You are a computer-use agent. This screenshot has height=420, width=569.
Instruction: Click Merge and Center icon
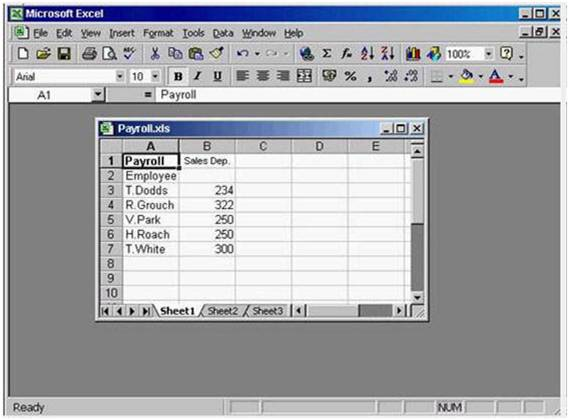coord(304,76)
